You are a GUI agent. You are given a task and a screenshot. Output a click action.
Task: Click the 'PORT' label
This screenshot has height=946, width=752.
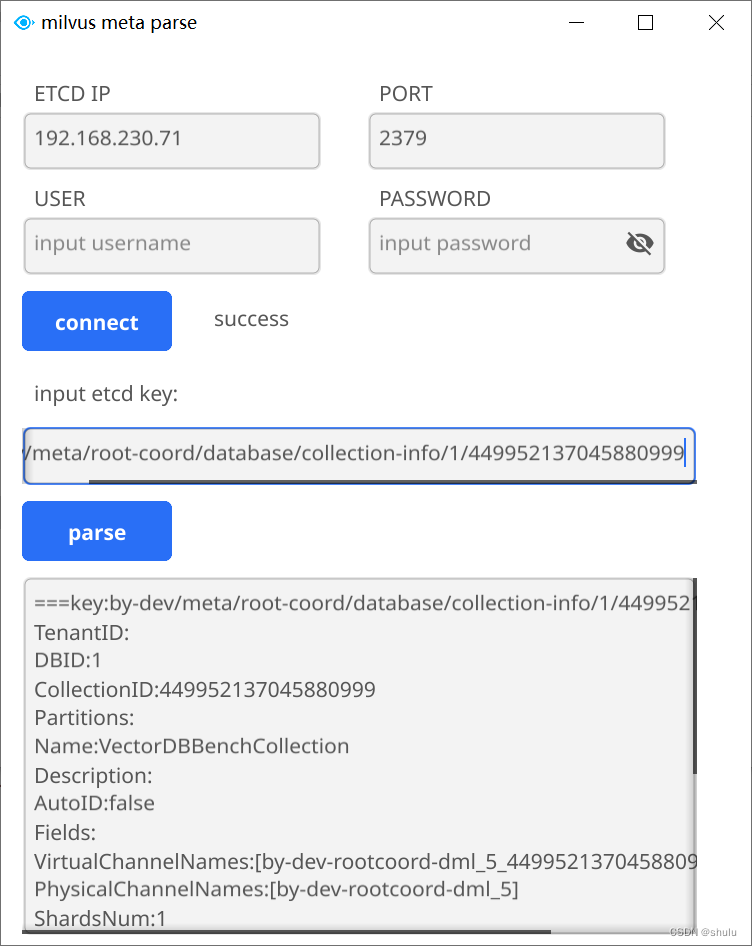coord(406,94)
